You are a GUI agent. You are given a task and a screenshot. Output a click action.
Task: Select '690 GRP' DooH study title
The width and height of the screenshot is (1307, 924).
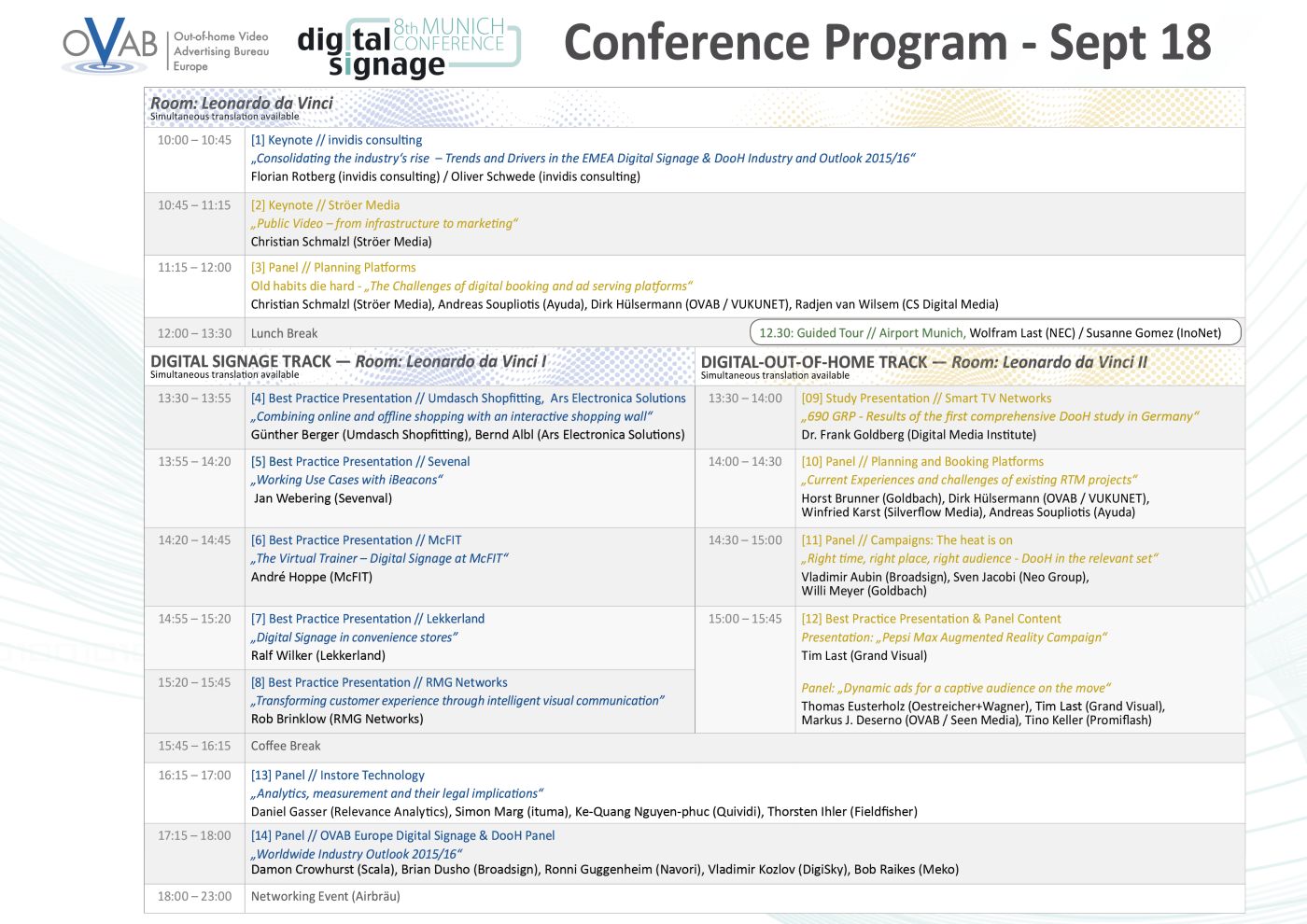pyautogui.click(x=1000, y=416)
